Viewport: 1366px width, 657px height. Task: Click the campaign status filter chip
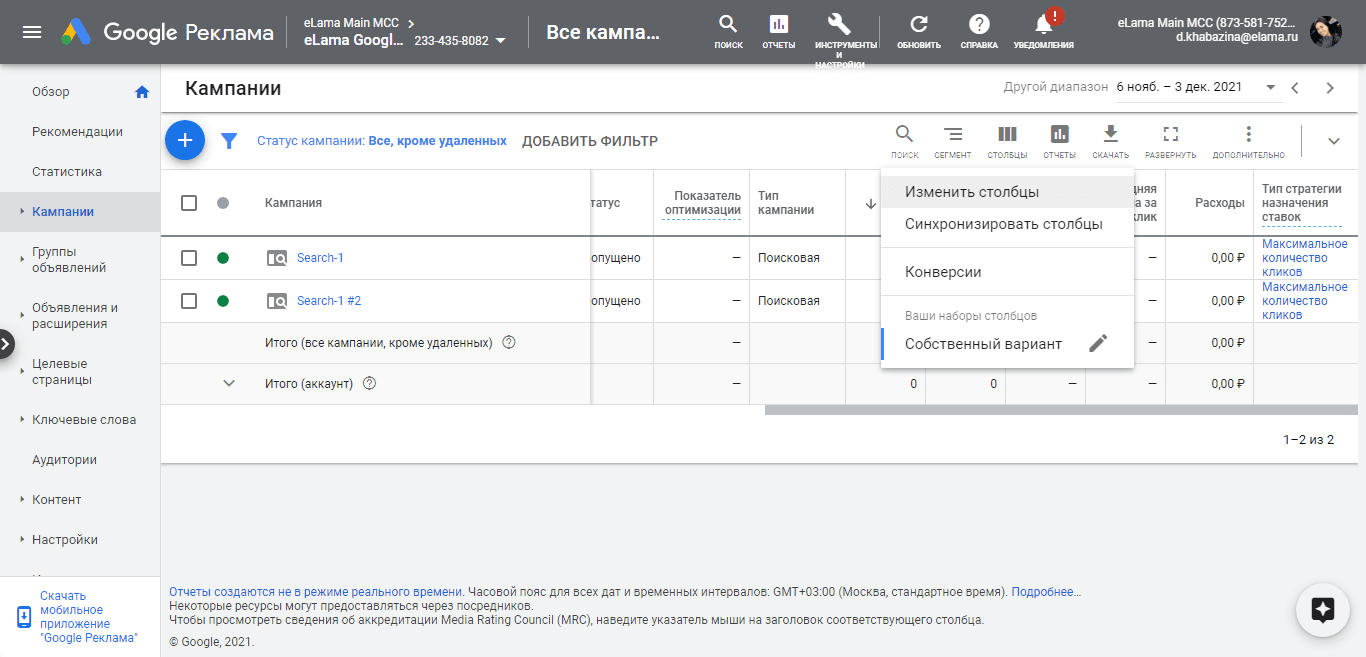click(x=382, y=141)
